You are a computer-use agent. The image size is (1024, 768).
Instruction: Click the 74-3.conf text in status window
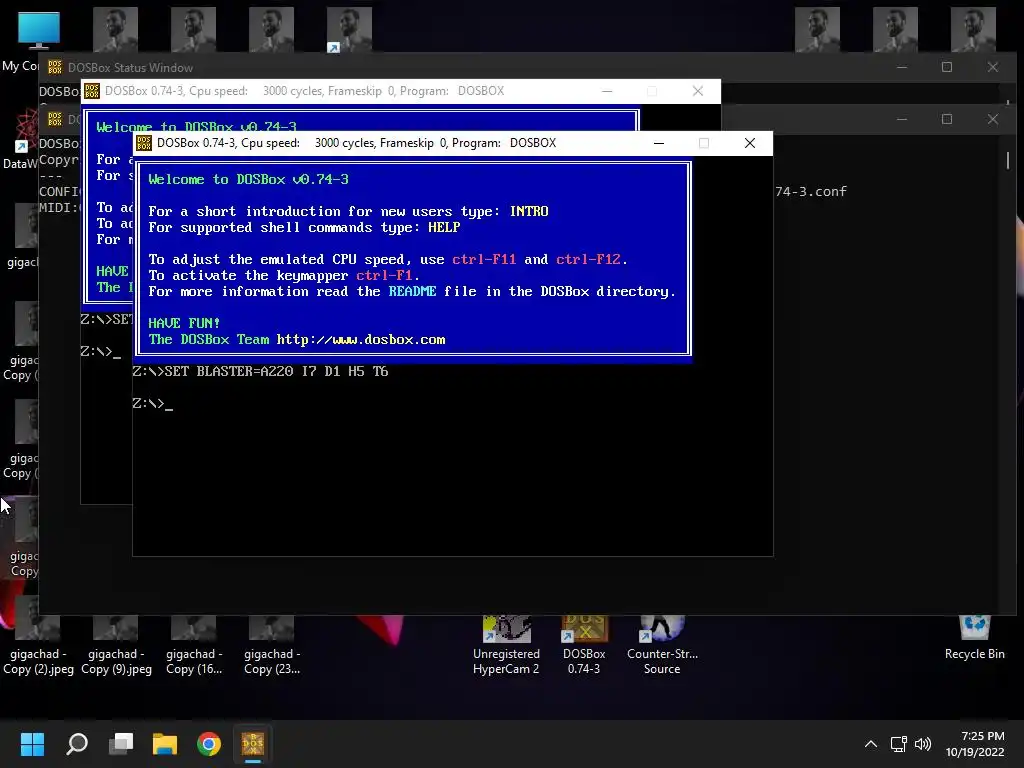click(811, 191)
